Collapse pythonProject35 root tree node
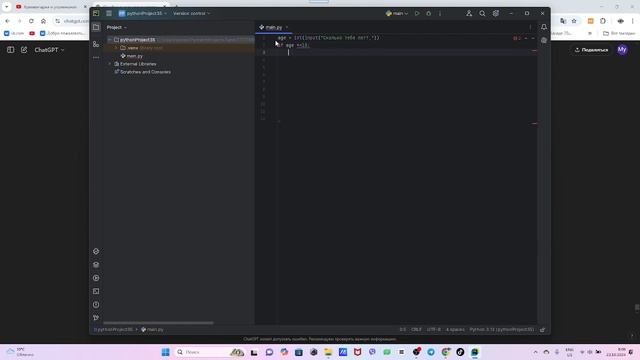The width and height of the screenshot is (640, 360). [x=109, y=40]
